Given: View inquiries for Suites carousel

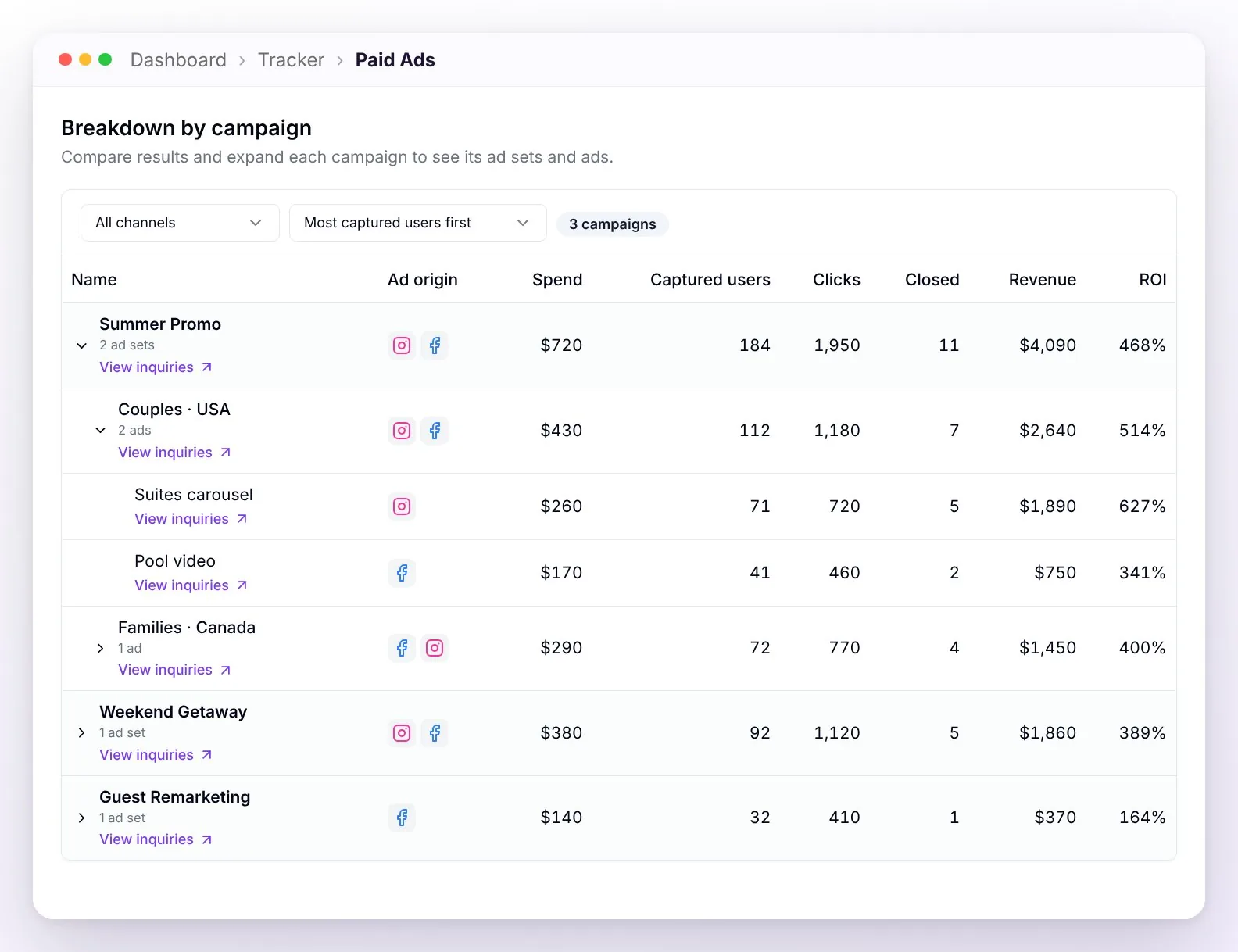Looking at the screenshot, I should click(191, 519).
